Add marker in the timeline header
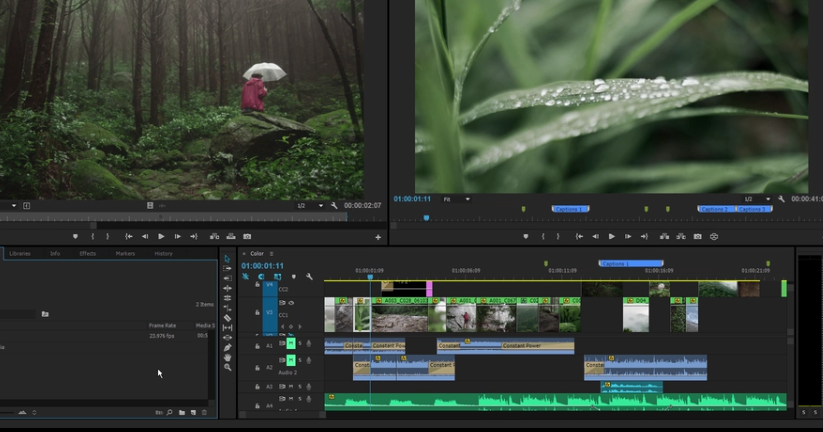Screen dimensions: 823x432 coord(293,277)
